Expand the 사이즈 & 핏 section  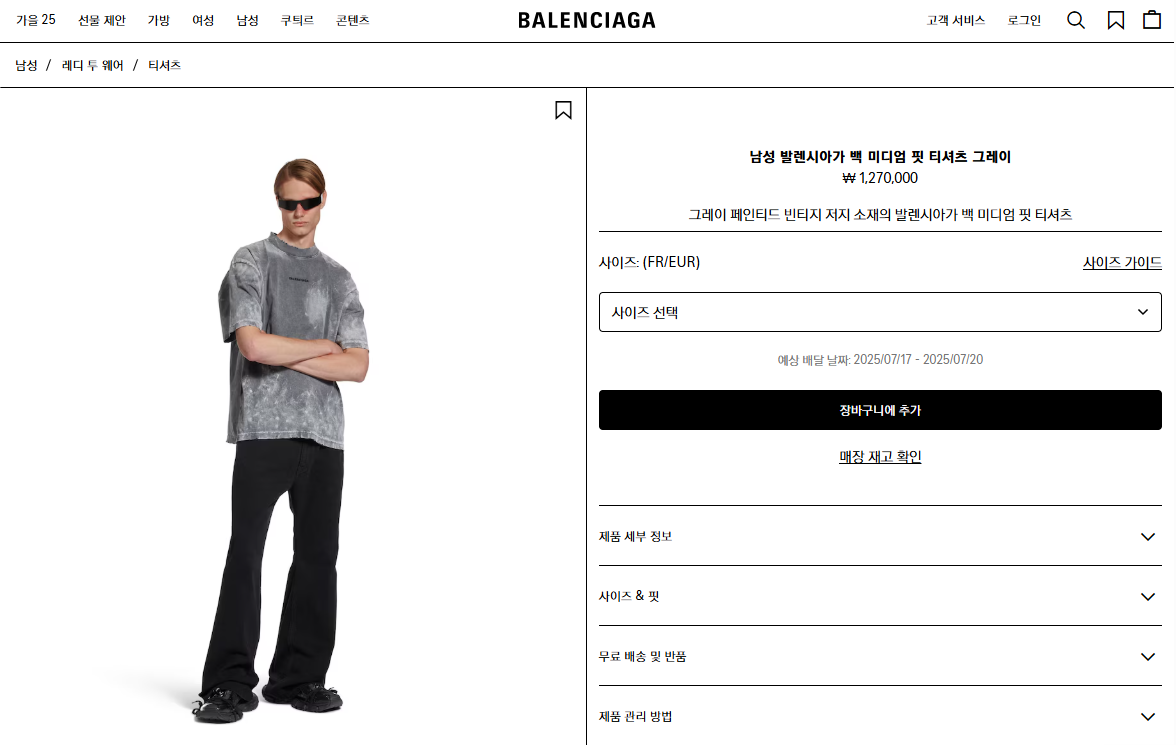pos(880,596)
